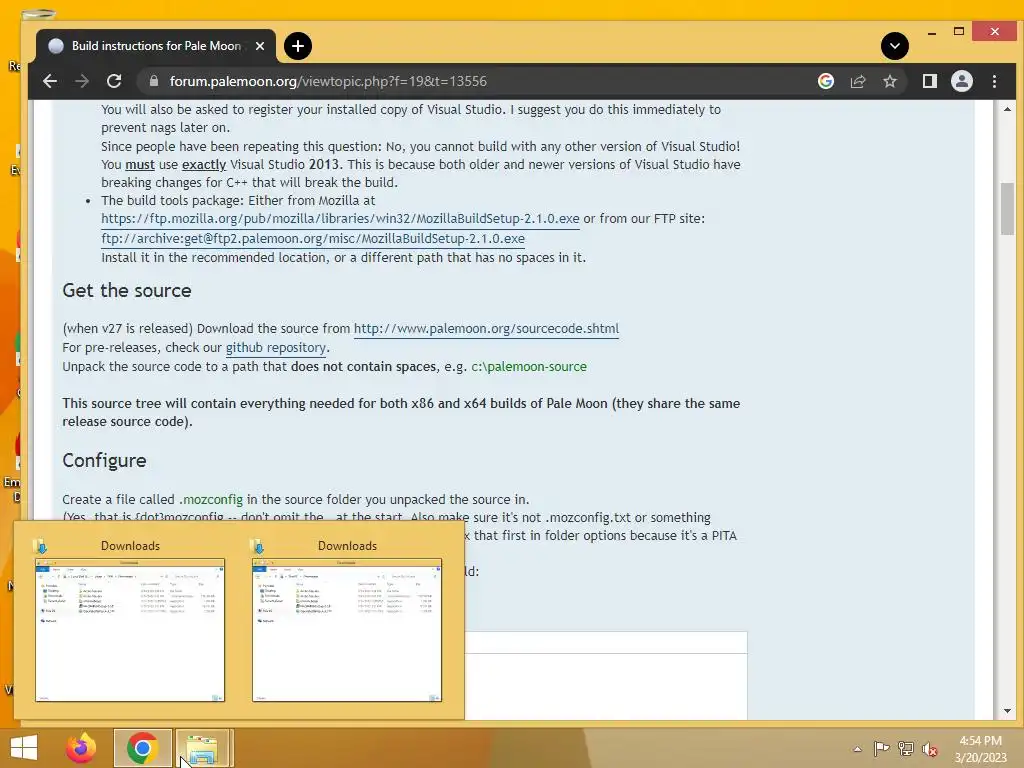
Task: Go back to the previous page in Chrome
Action: pyautogui.click(x=50, y=81)
